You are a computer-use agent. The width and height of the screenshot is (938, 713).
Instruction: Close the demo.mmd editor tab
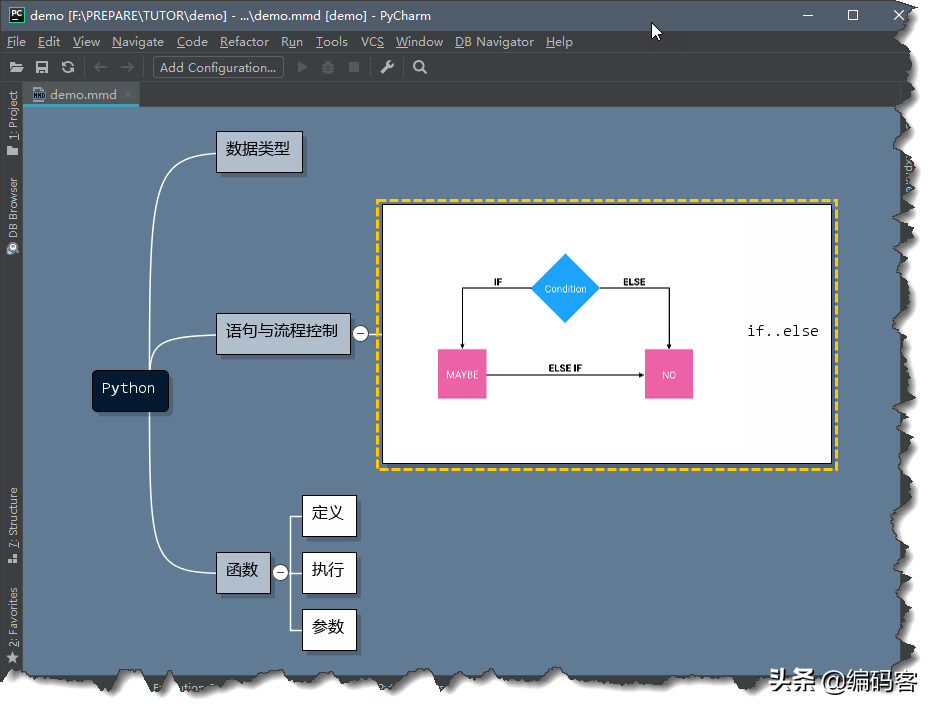(128, 94)
